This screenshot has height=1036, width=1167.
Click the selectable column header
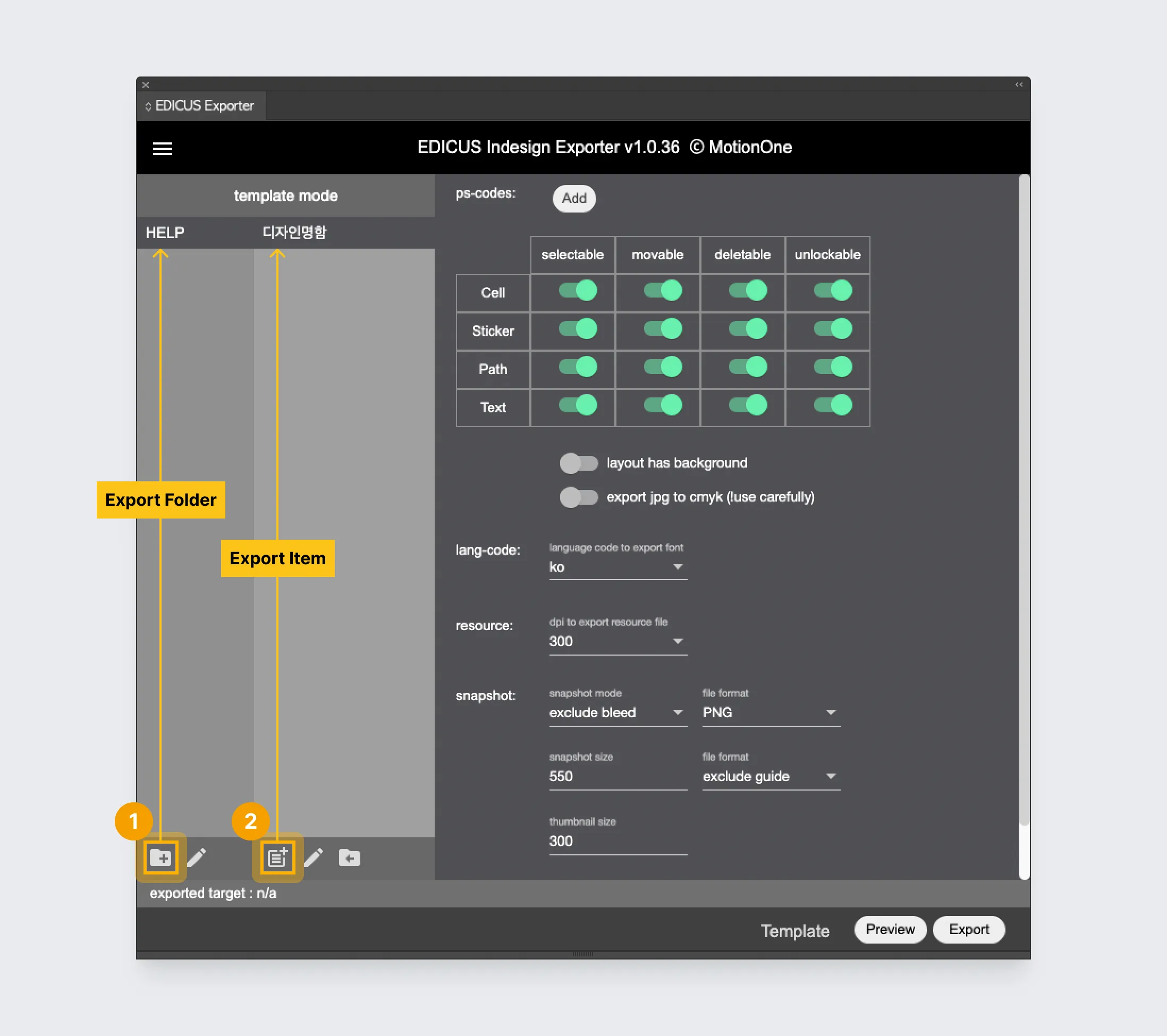point(573,254)
